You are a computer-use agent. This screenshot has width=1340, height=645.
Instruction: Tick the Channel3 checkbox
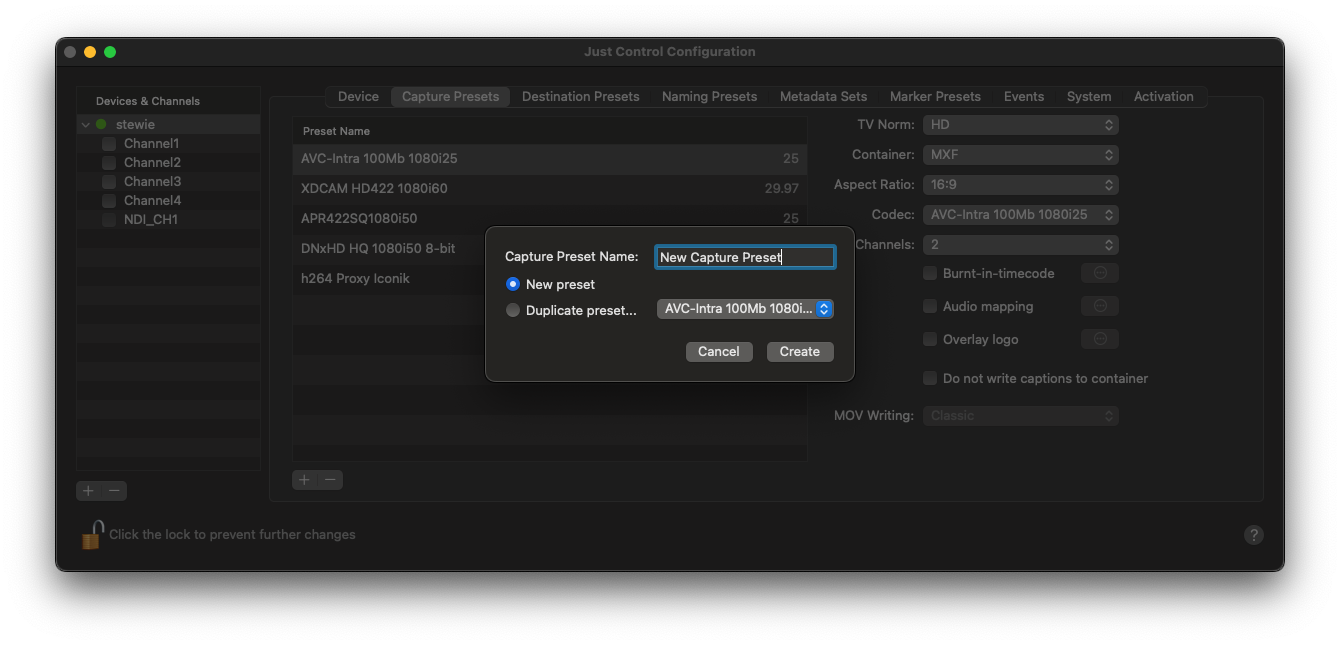pos(109,182)
